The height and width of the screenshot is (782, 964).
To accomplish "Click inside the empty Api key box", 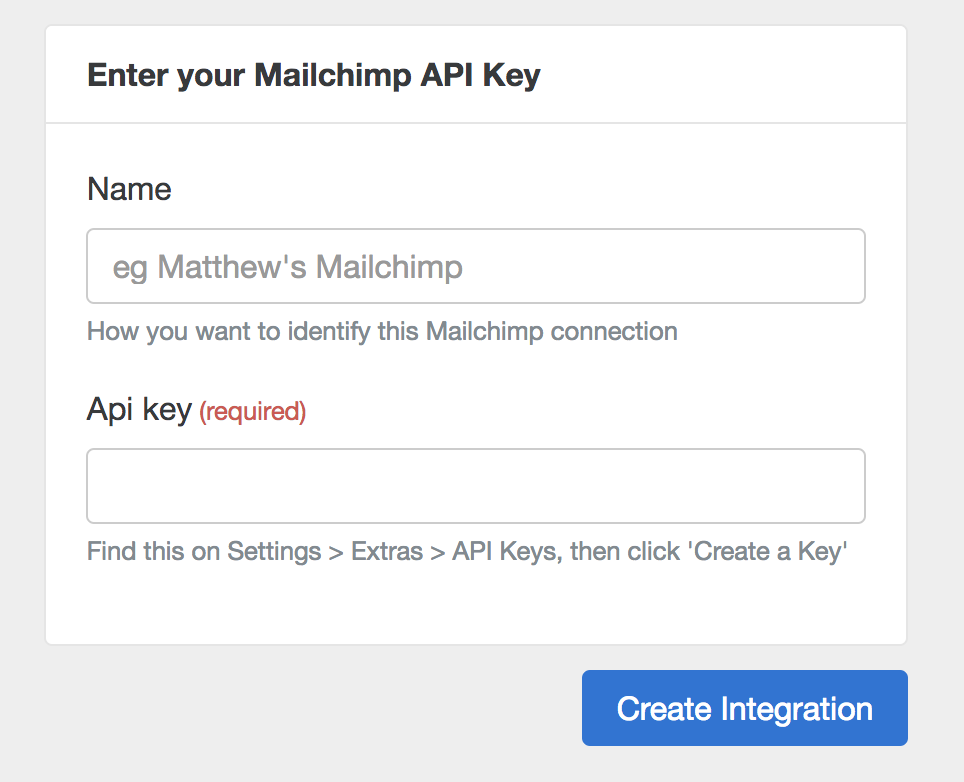I will [476, 486].
